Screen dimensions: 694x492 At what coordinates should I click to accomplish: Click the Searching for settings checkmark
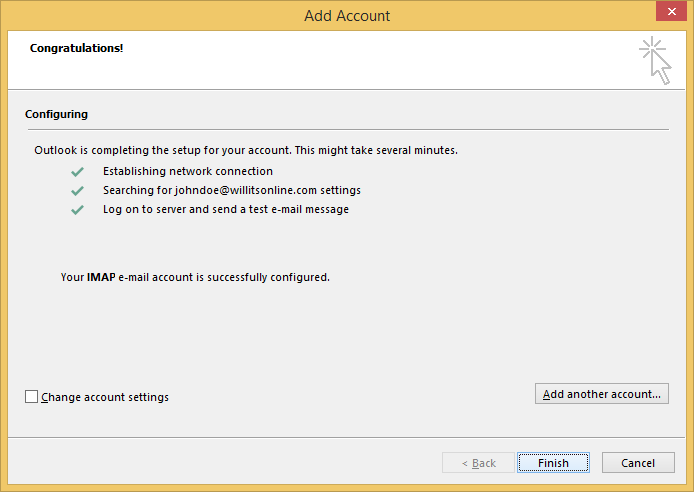pyautogui.click(x=77, y=191)
